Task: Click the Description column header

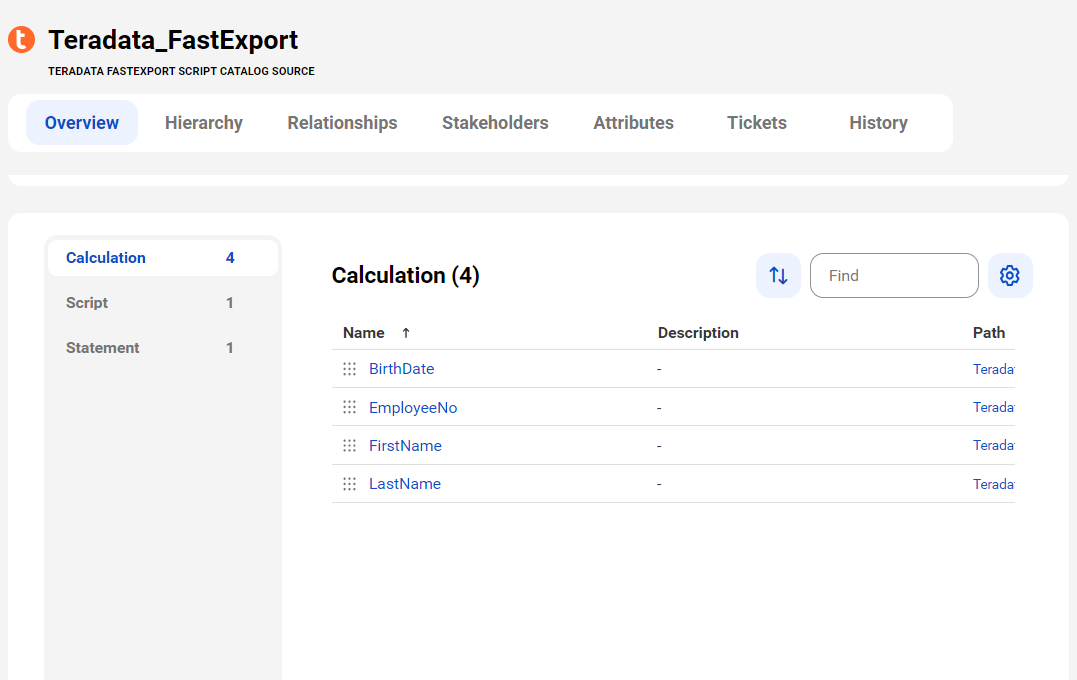Action: pyautogui.click(x=698, y=333)
